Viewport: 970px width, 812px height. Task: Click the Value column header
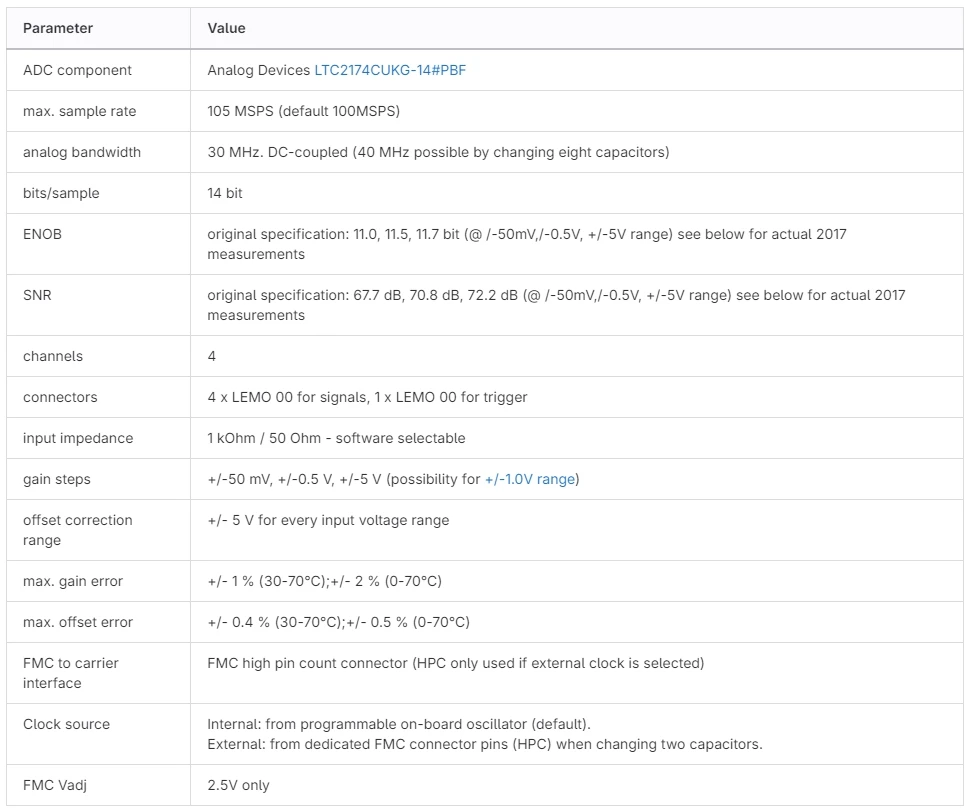tap(226, 28)
